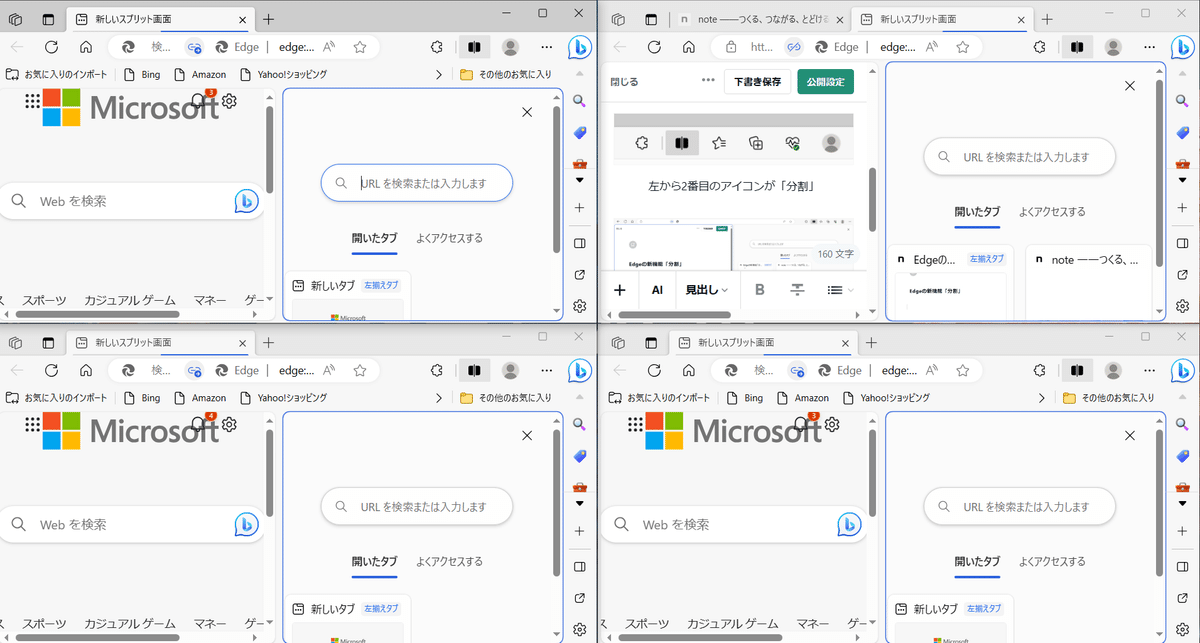Open Microsoft apps grid in top-left window
1200x643 pixels.
[32, 101]
